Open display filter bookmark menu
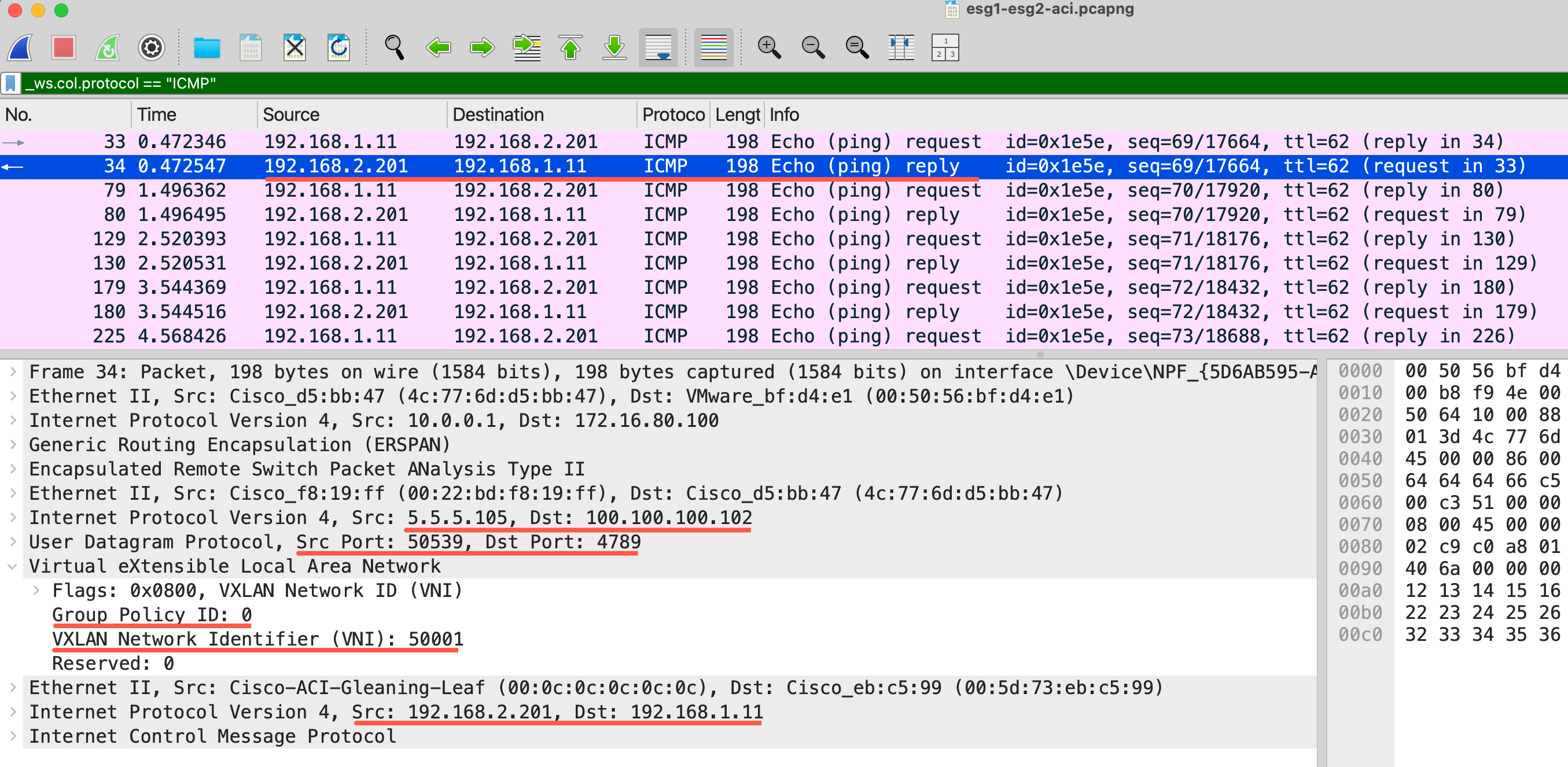The width and height of the screenshot is (1568, 767). (x=11, y=83)
